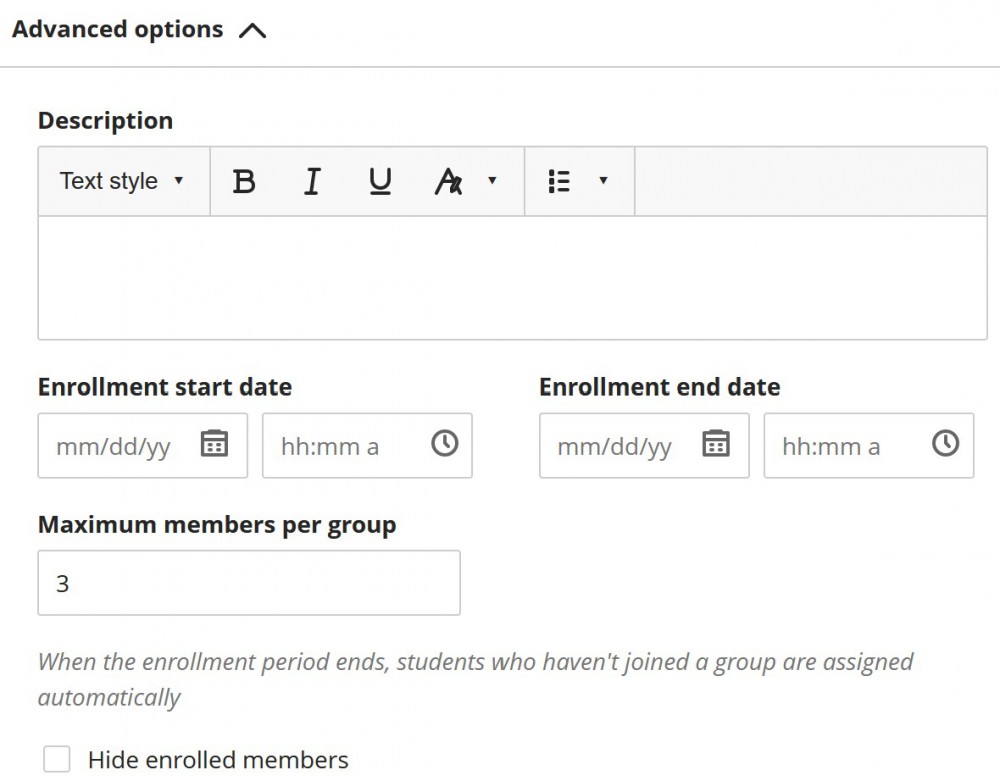
Task: Toggle bold formatting in the description editor
Action: pyautogui.click(x=243, y=181)
